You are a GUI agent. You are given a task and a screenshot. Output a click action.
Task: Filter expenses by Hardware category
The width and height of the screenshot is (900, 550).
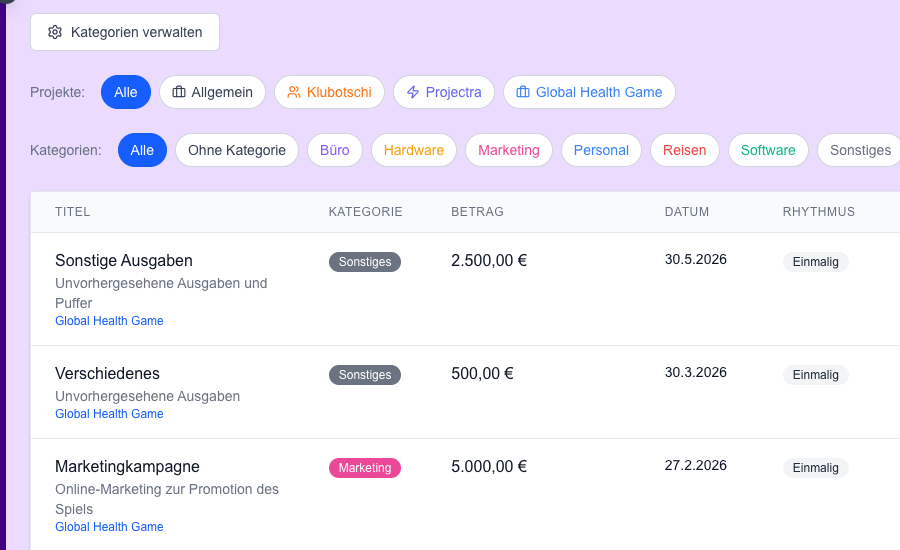tap(414, 150)
